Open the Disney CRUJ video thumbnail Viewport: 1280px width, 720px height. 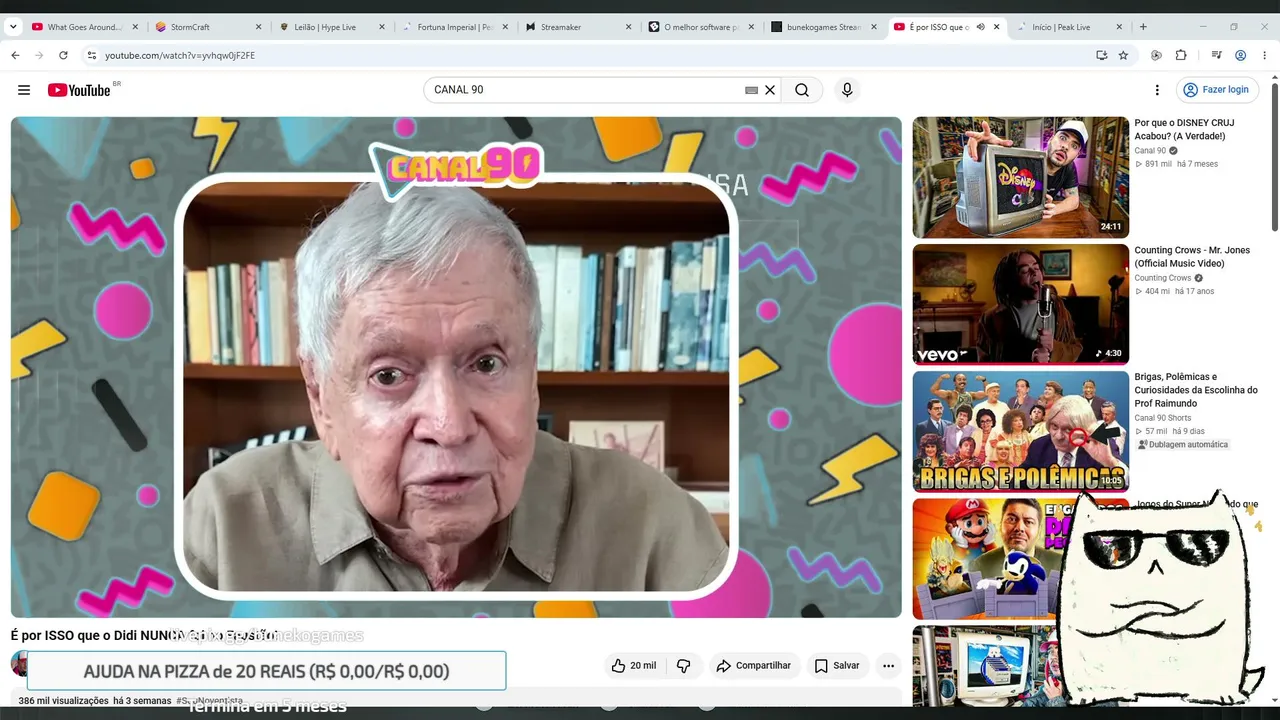[x=1021, y=177]
